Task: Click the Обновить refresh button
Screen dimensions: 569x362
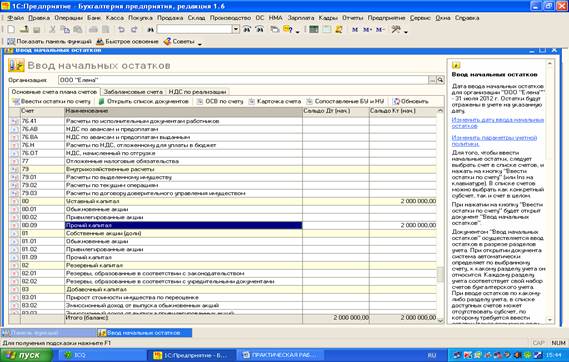Action: [x=411, y=102]
